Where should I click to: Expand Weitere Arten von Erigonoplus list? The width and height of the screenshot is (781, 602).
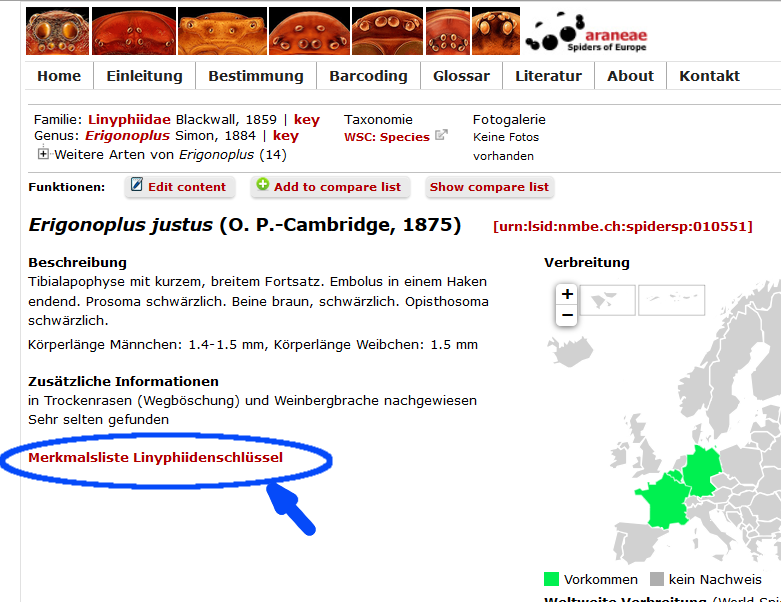click(43, 154)
